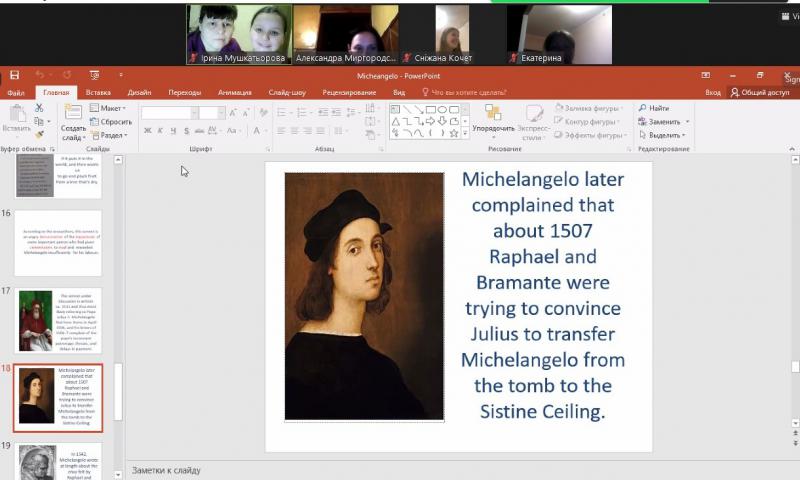The width and height of the screenshot is (800, 480).
Task: Center the text in paragraph group
Action: 294,131
